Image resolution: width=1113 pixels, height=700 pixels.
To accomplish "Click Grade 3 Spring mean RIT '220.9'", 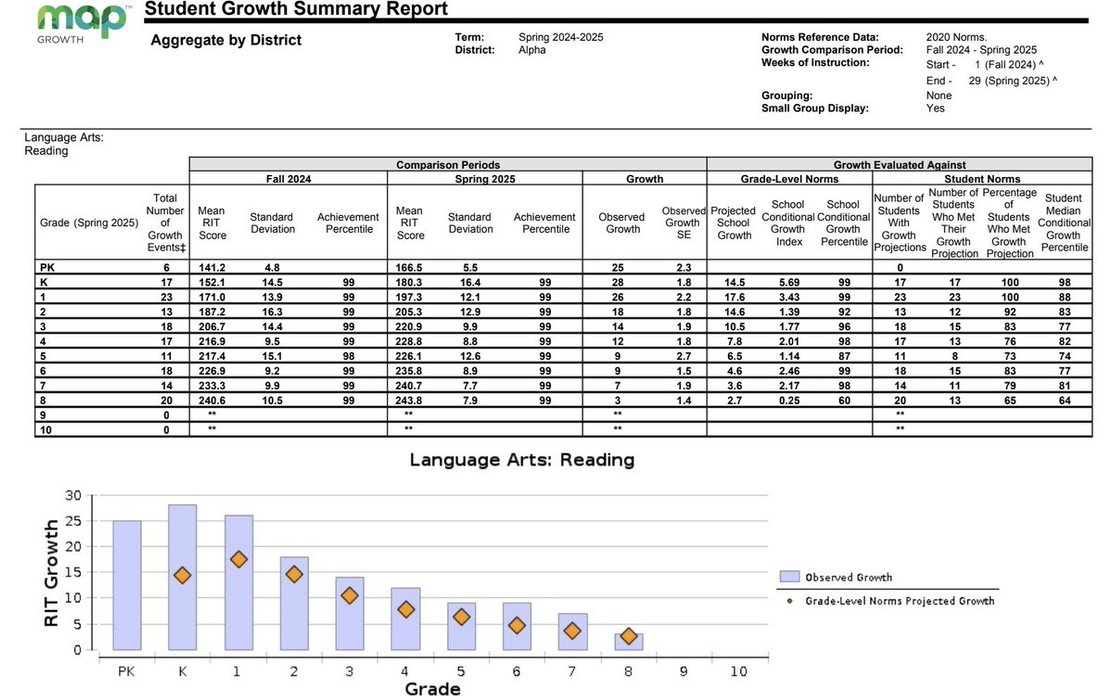I will pyautogui.click(x=410, y=327).
